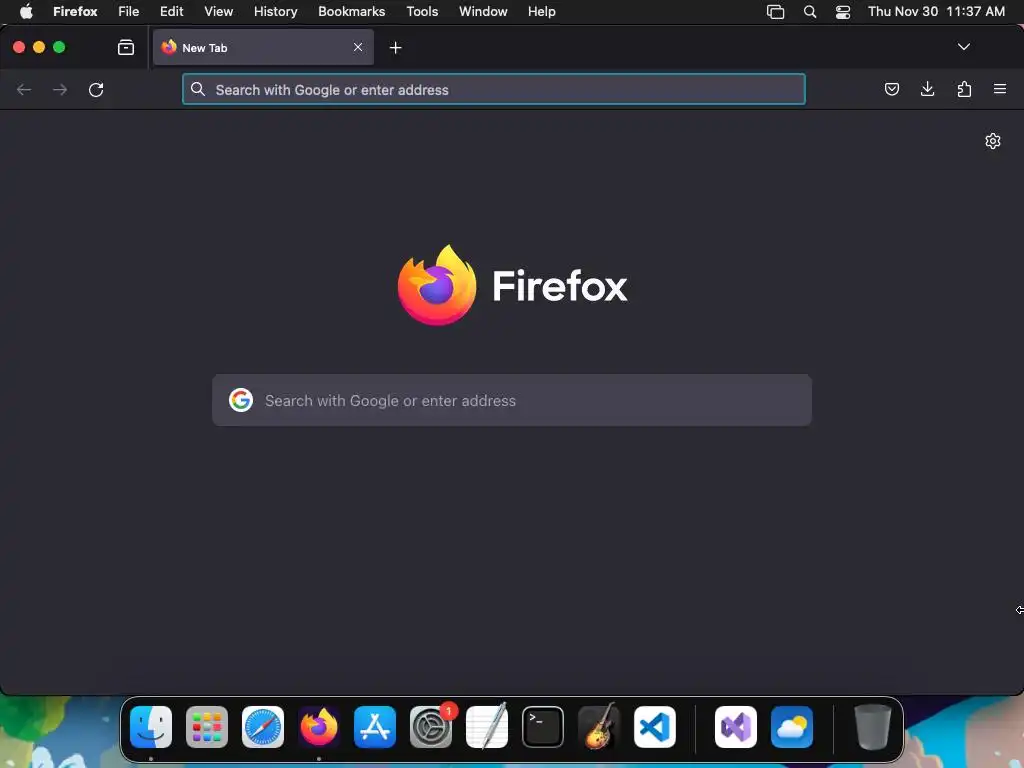Open the File menu
Viewport: 1024px width, 768px height.
click(129, 11)
